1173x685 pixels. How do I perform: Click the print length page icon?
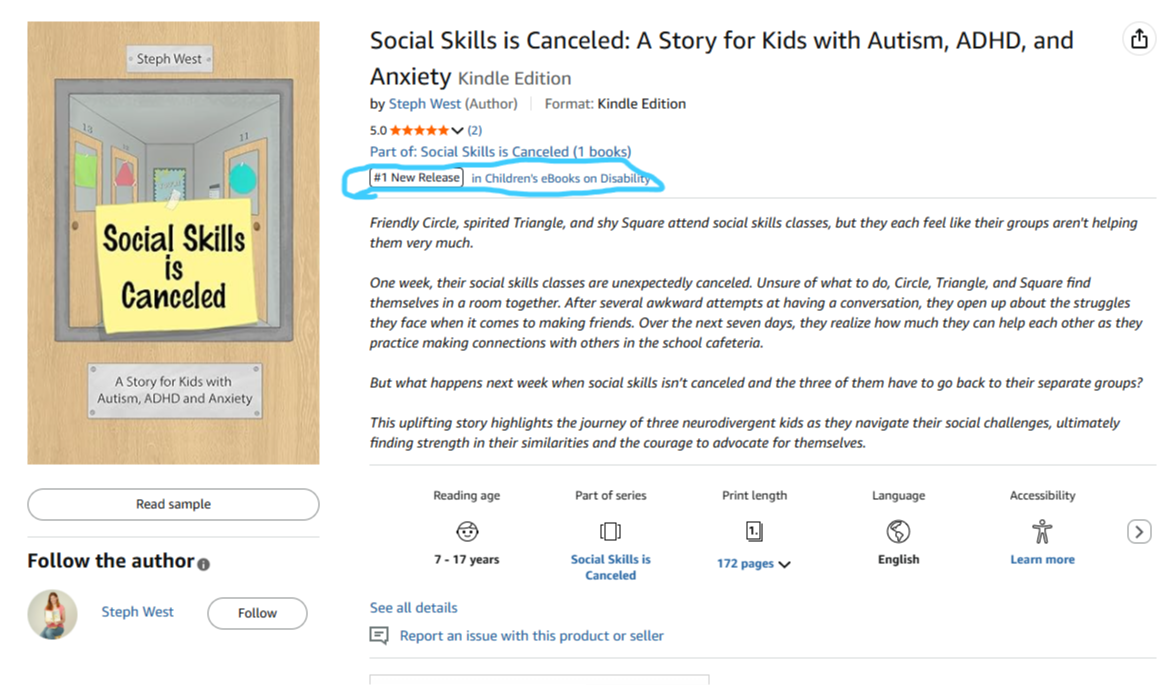tap(754, 530)
